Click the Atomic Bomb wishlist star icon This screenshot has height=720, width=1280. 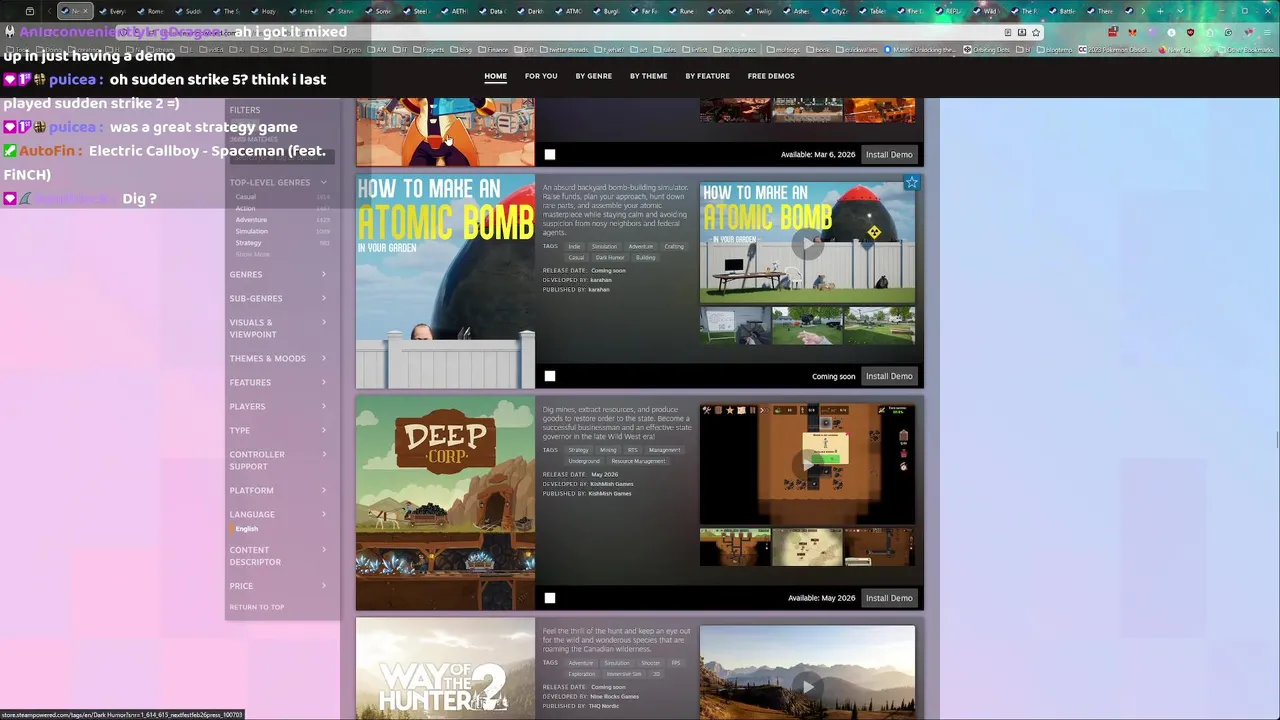[911, 183]
